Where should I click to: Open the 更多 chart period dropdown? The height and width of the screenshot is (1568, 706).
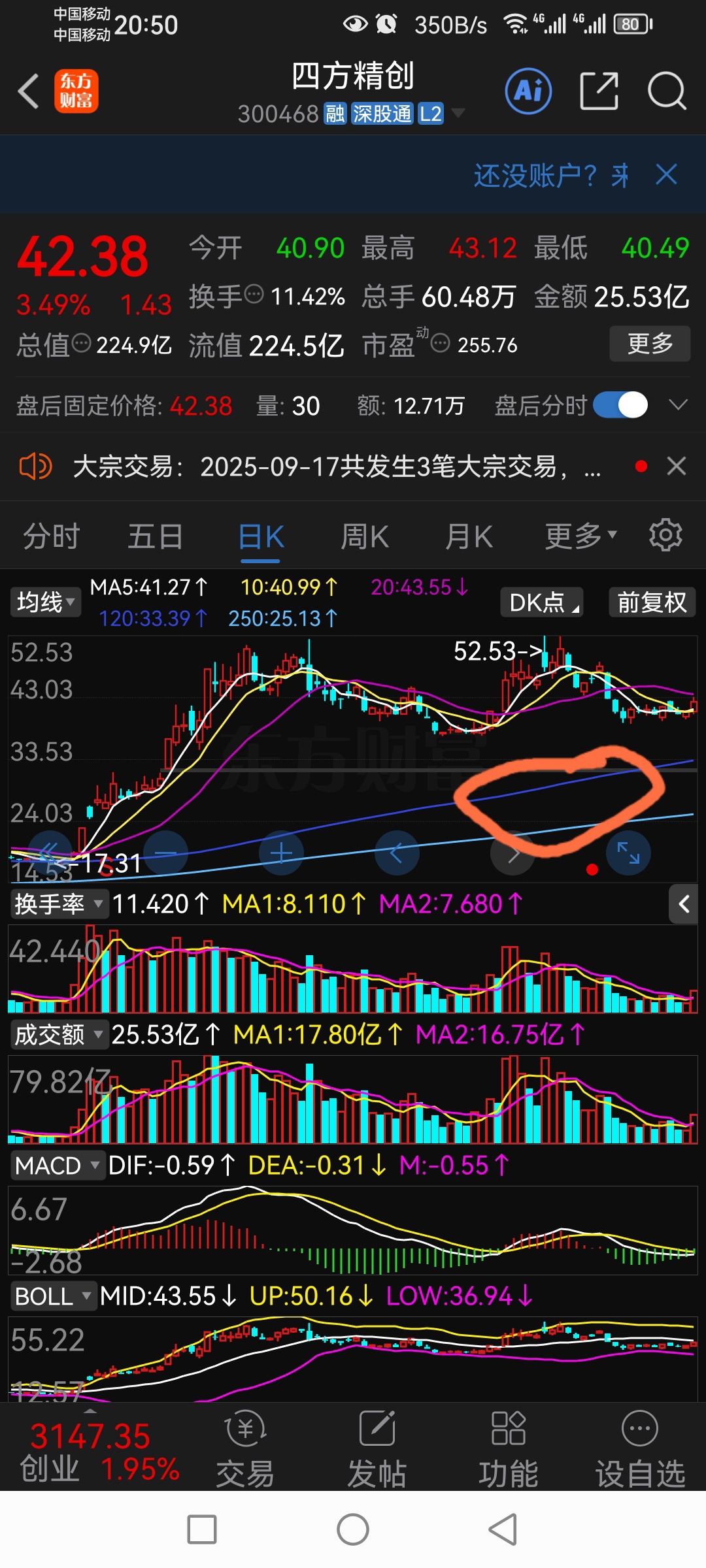point(580,536)
